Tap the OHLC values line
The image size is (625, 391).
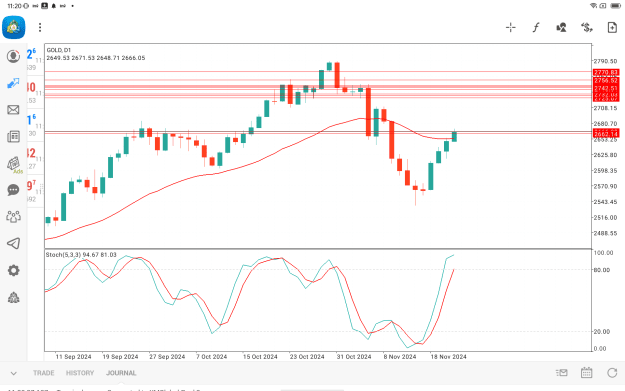(x=96, y=58)
